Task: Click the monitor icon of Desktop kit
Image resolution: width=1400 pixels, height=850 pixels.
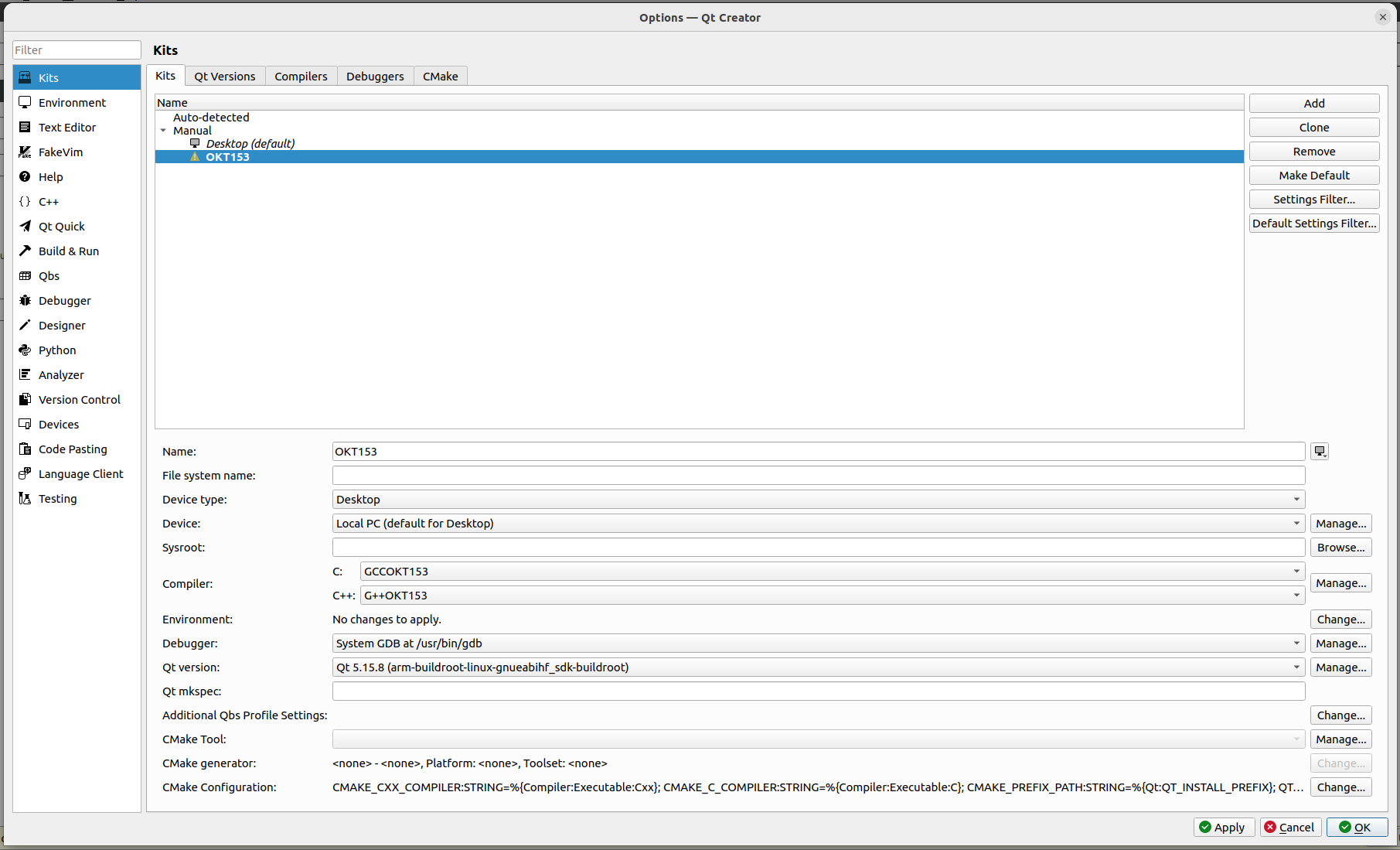Action: (195, 143)
